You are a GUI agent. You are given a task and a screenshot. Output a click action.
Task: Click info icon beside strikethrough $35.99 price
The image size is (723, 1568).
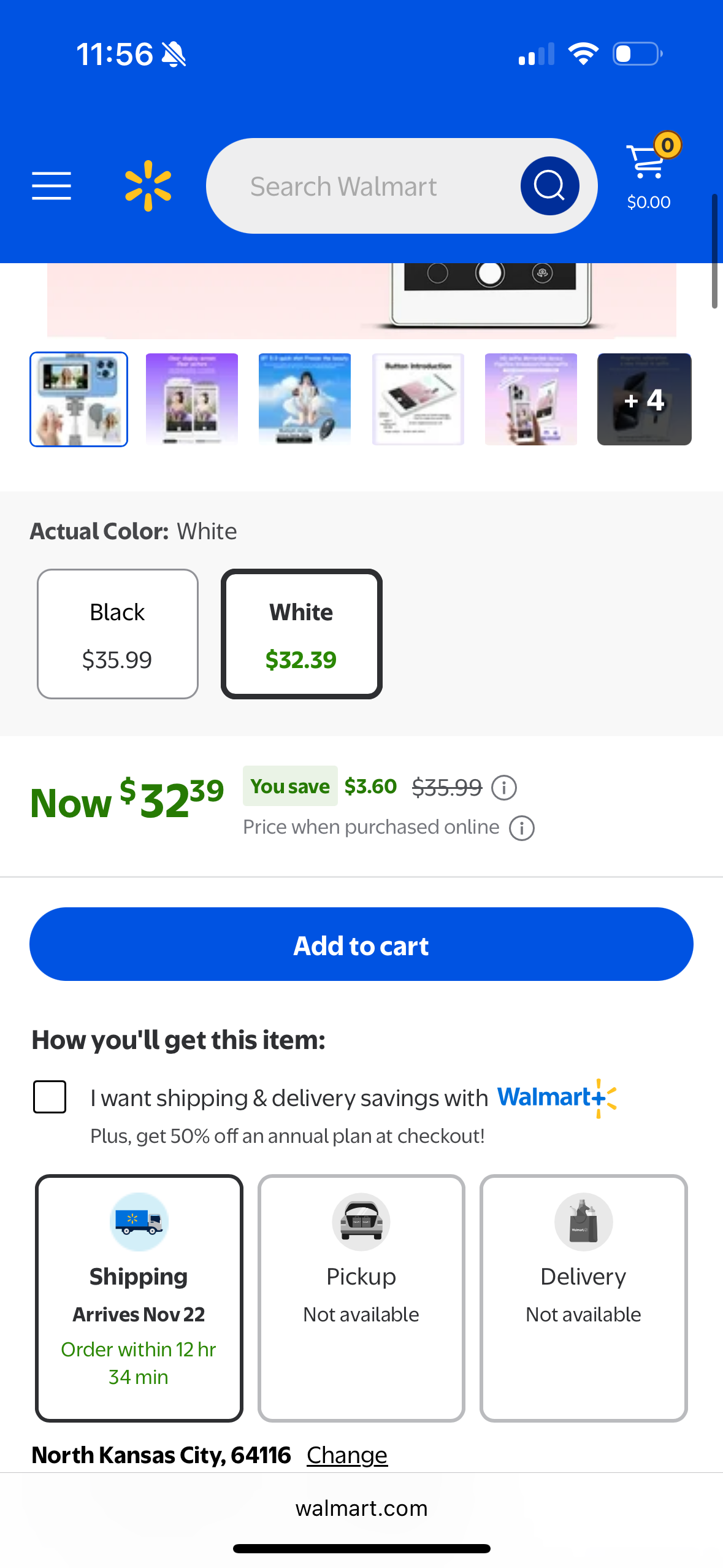tap(504, 787)
